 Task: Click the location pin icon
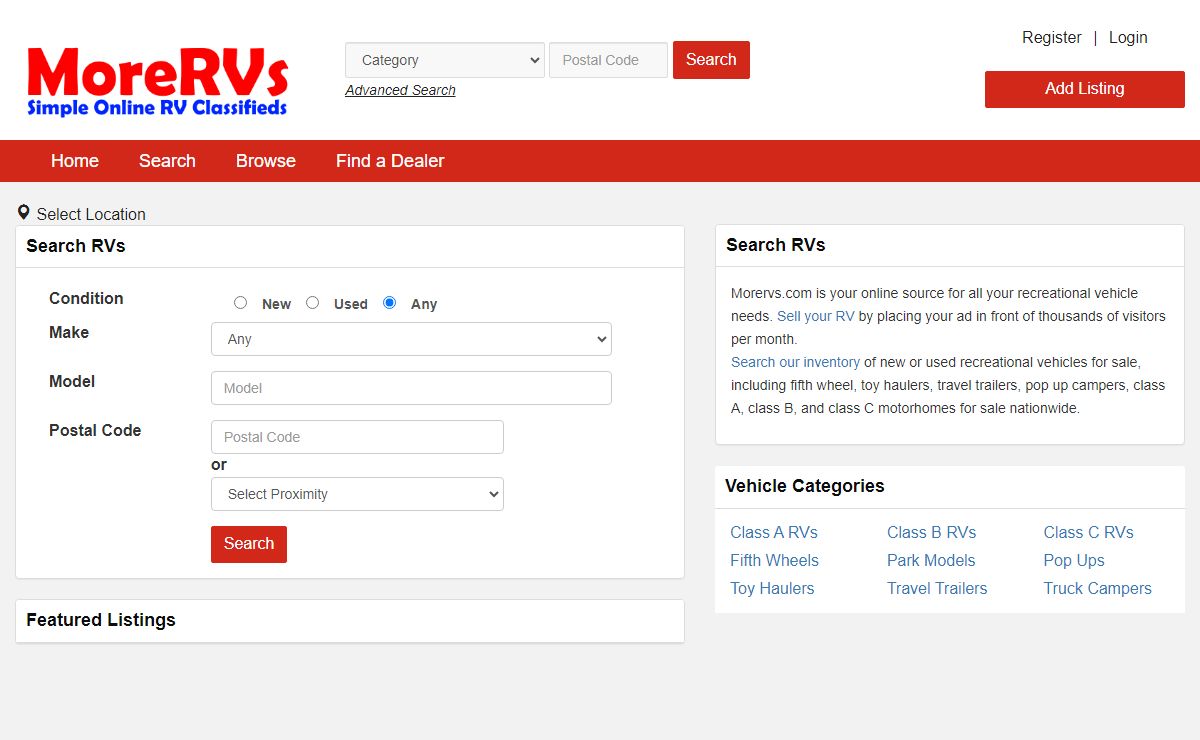pos(24,212)
